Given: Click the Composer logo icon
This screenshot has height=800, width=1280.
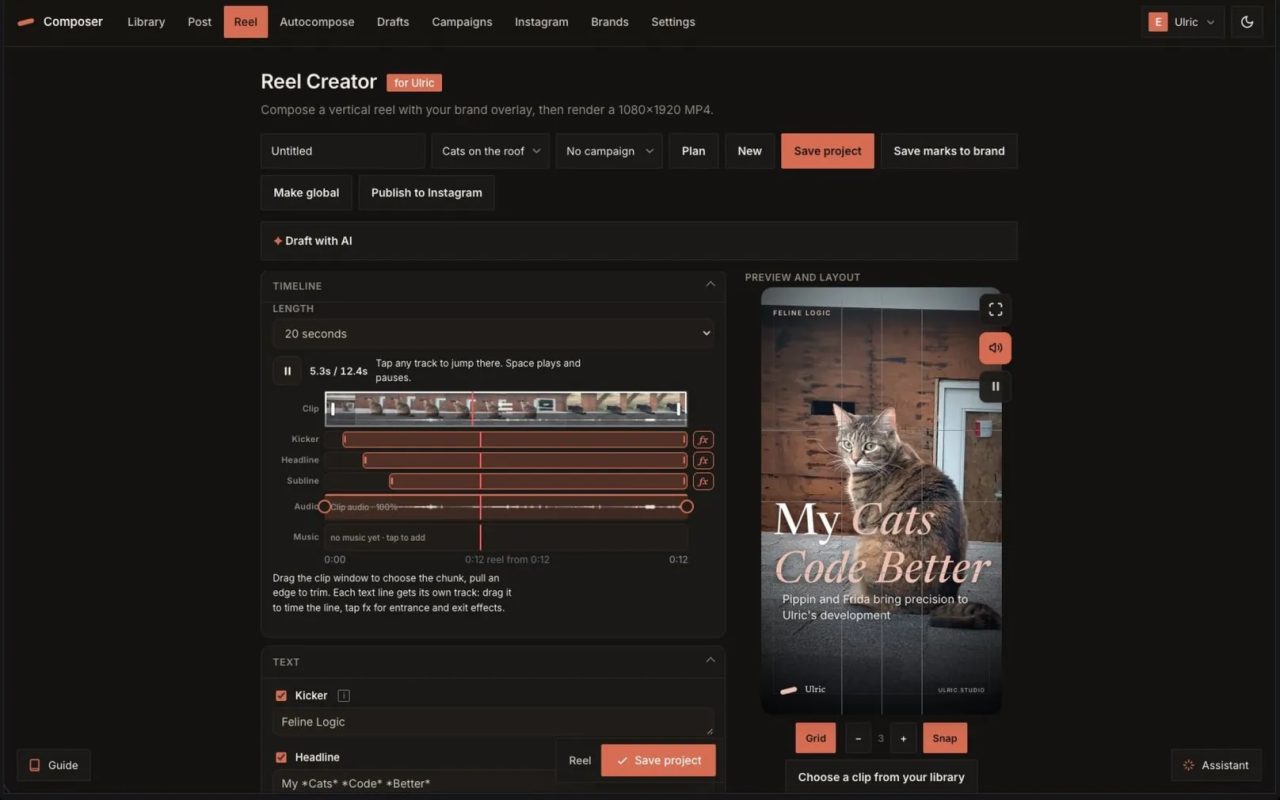Looking at the screenshot, I should [x=26, y=22].
